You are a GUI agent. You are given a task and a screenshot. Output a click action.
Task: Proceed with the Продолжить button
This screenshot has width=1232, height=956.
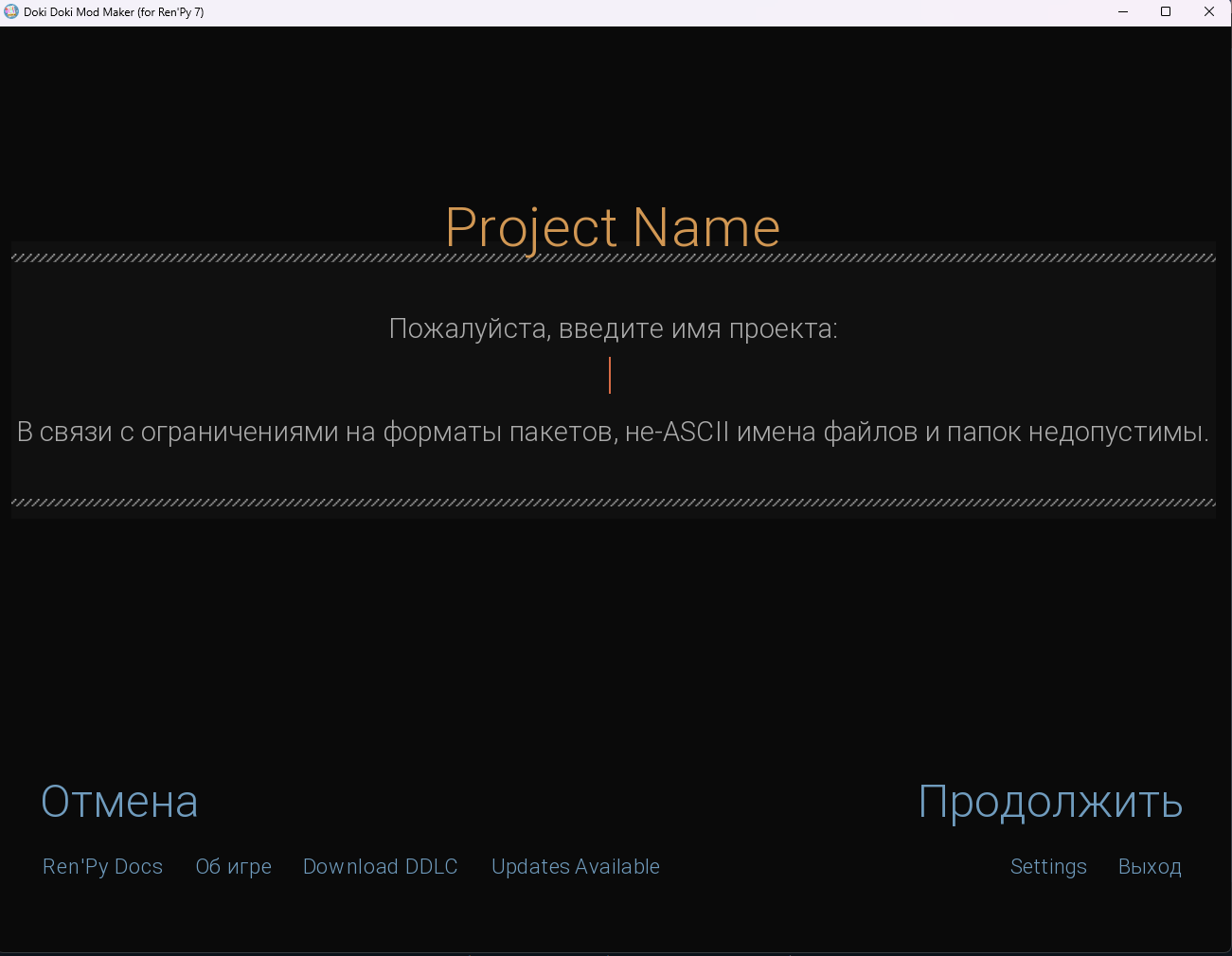(1050, 803)
